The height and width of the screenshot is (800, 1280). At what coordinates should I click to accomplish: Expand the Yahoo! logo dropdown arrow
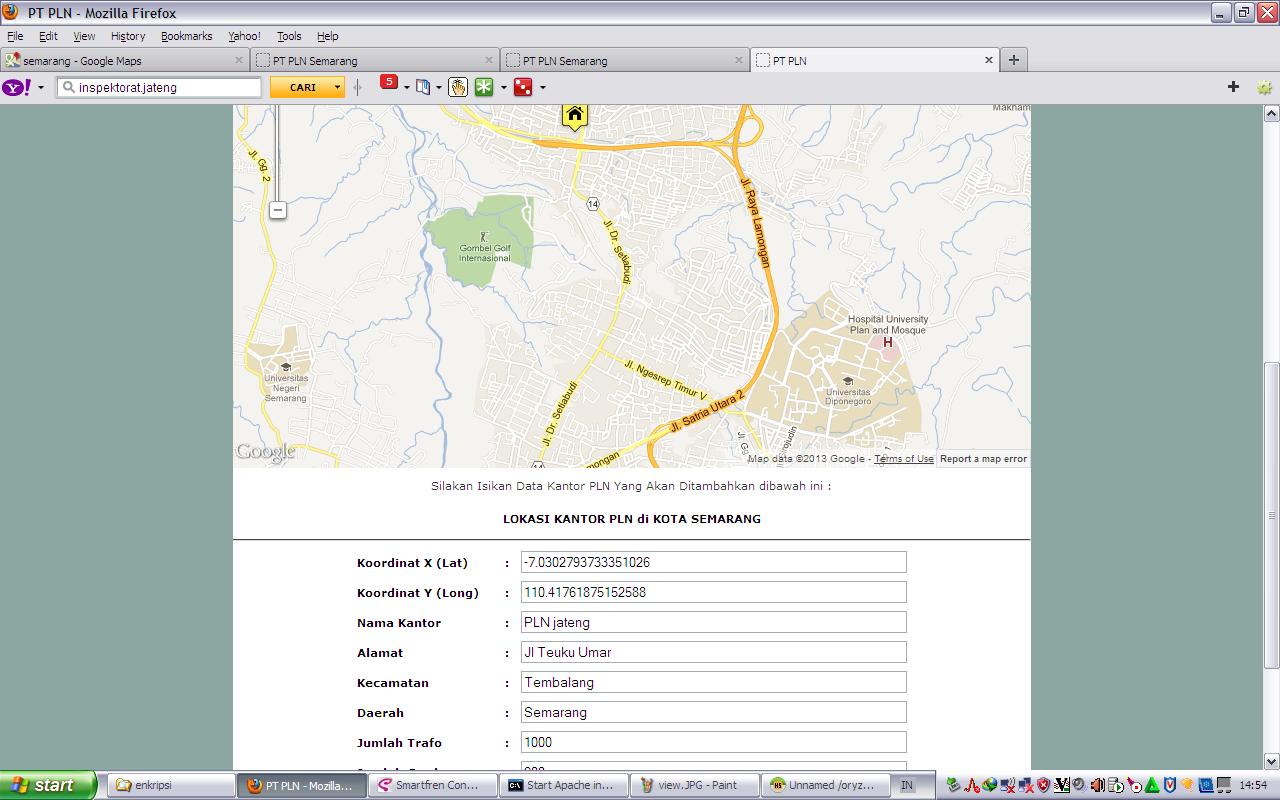41,87
